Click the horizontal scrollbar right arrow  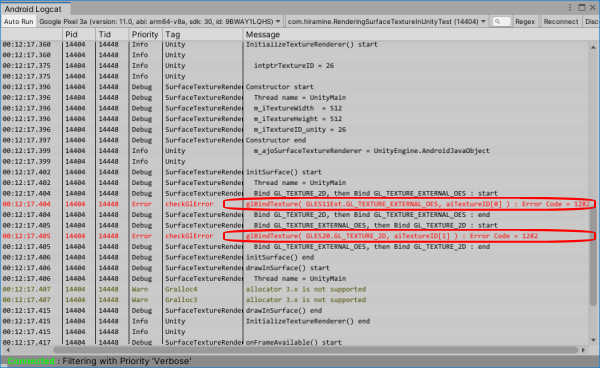point(583,350)
